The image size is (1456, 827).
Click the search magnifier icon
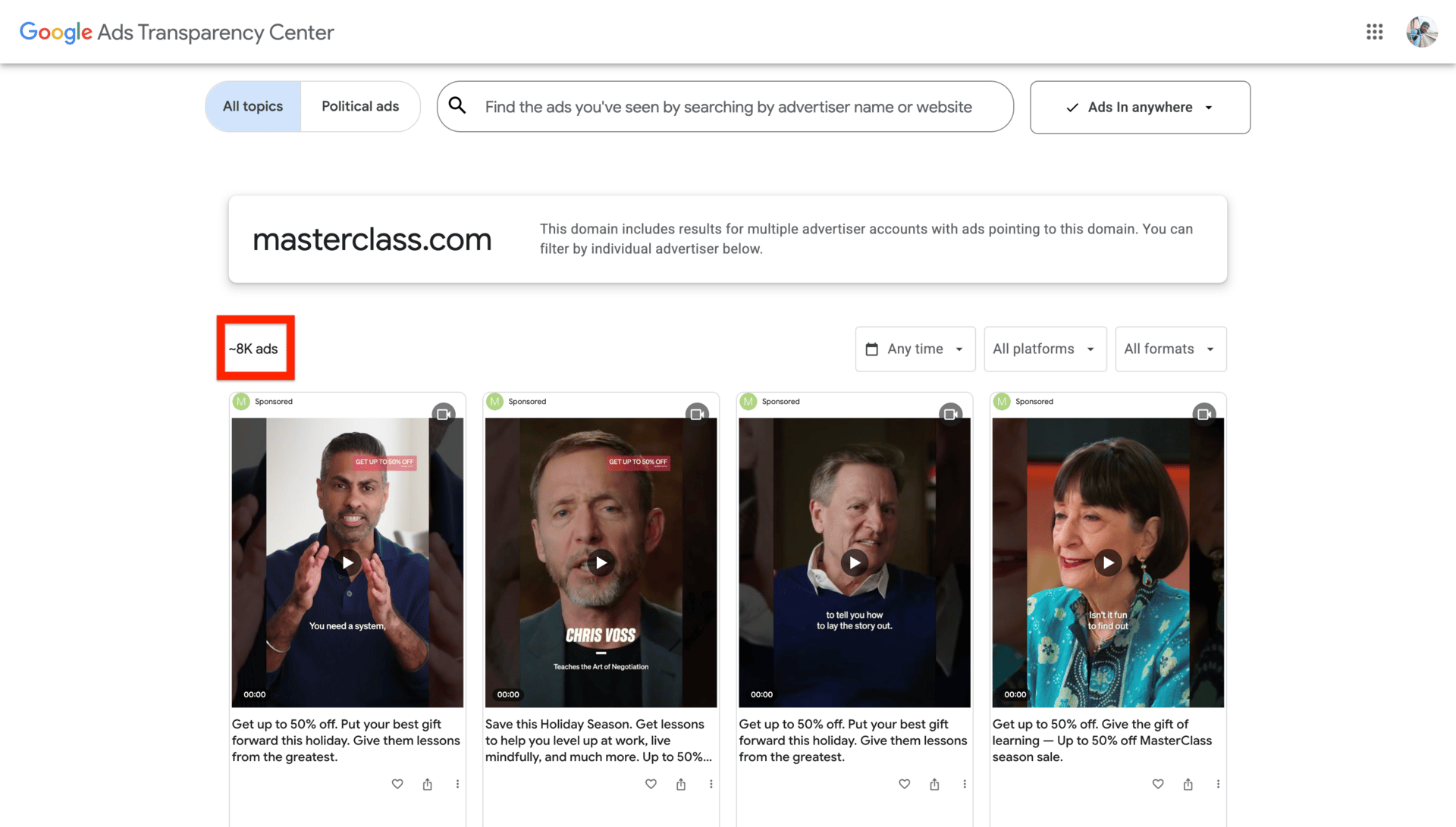pyautogui.click(x=457, y=106)
